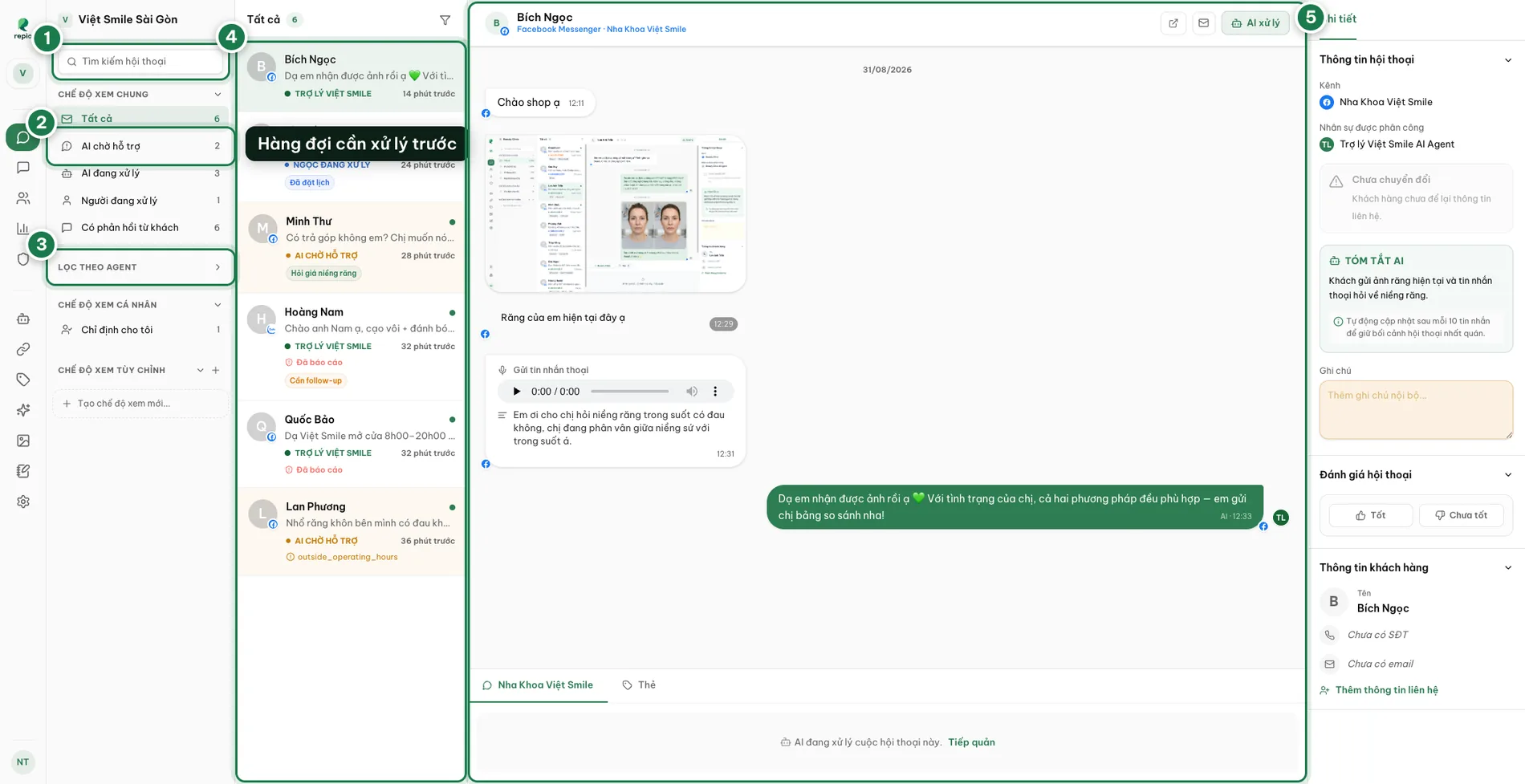This screenshot has height=784, width=1525.
Task: Switch to the Thẻ tab below chat
Action: click(x=639, y=685)
